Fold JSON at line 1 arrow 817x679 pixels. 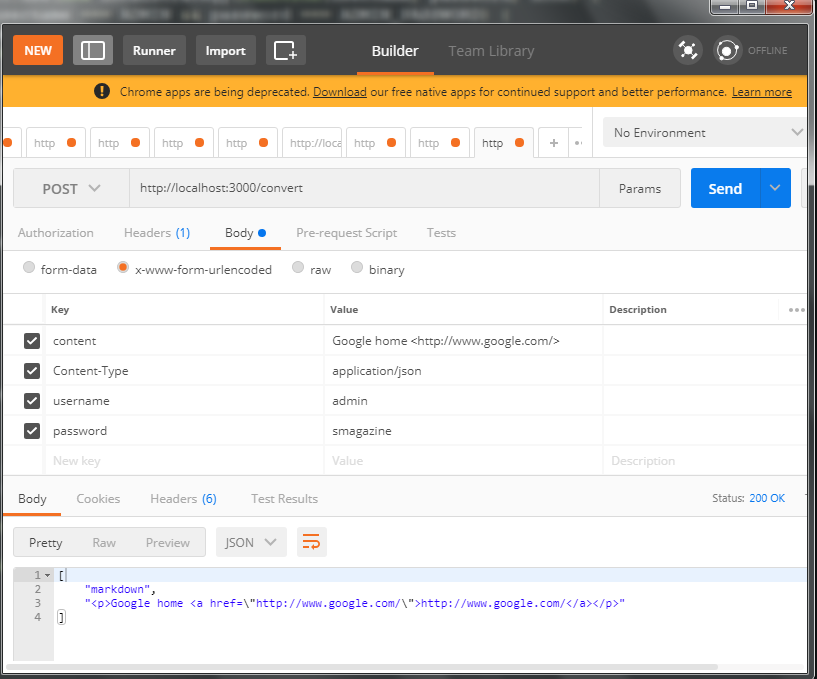(x=47, y=575)
